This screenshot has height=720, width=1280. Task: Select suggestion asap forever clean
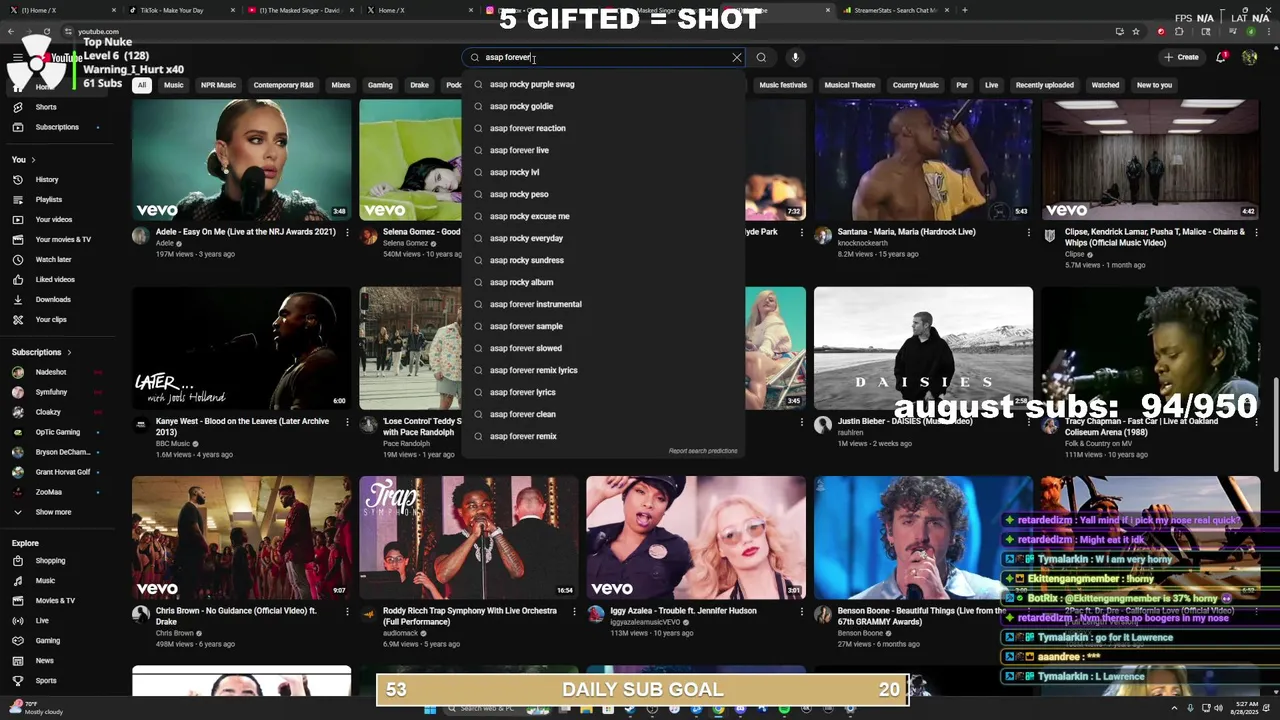603,414
